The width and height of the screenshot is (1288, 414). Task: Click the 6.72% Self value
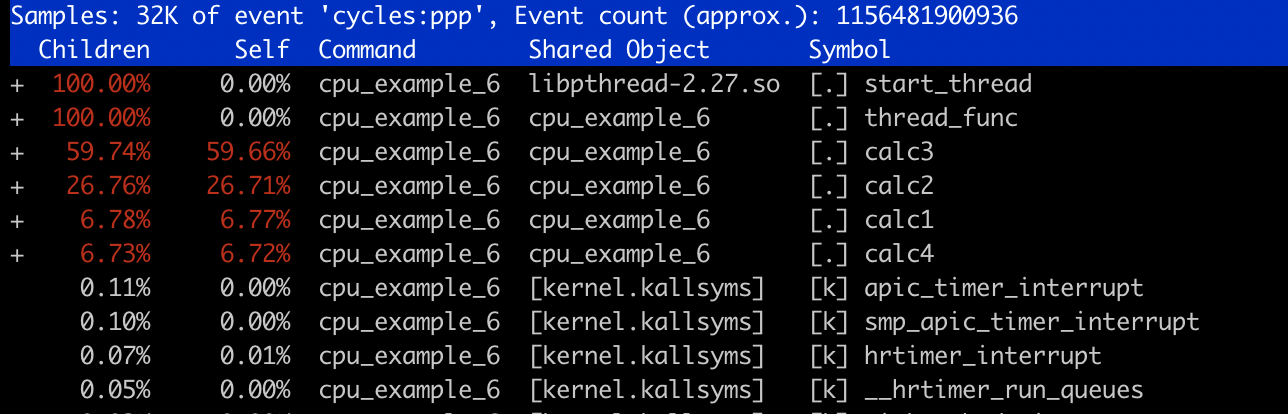click(x=255, y=254)
